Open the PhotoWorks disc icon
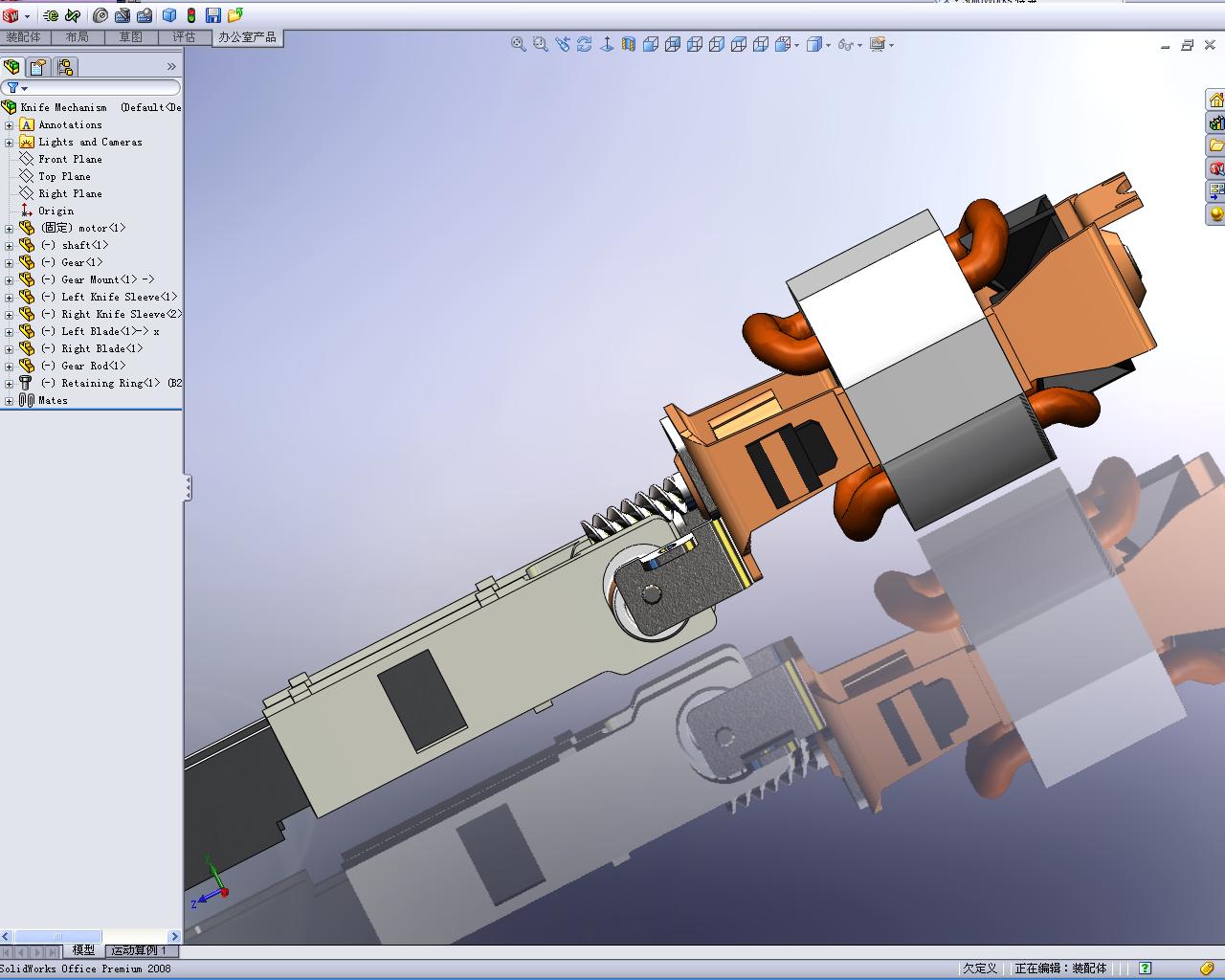Viewport: 1225px width, 980px height. click(x=100, y=15)
